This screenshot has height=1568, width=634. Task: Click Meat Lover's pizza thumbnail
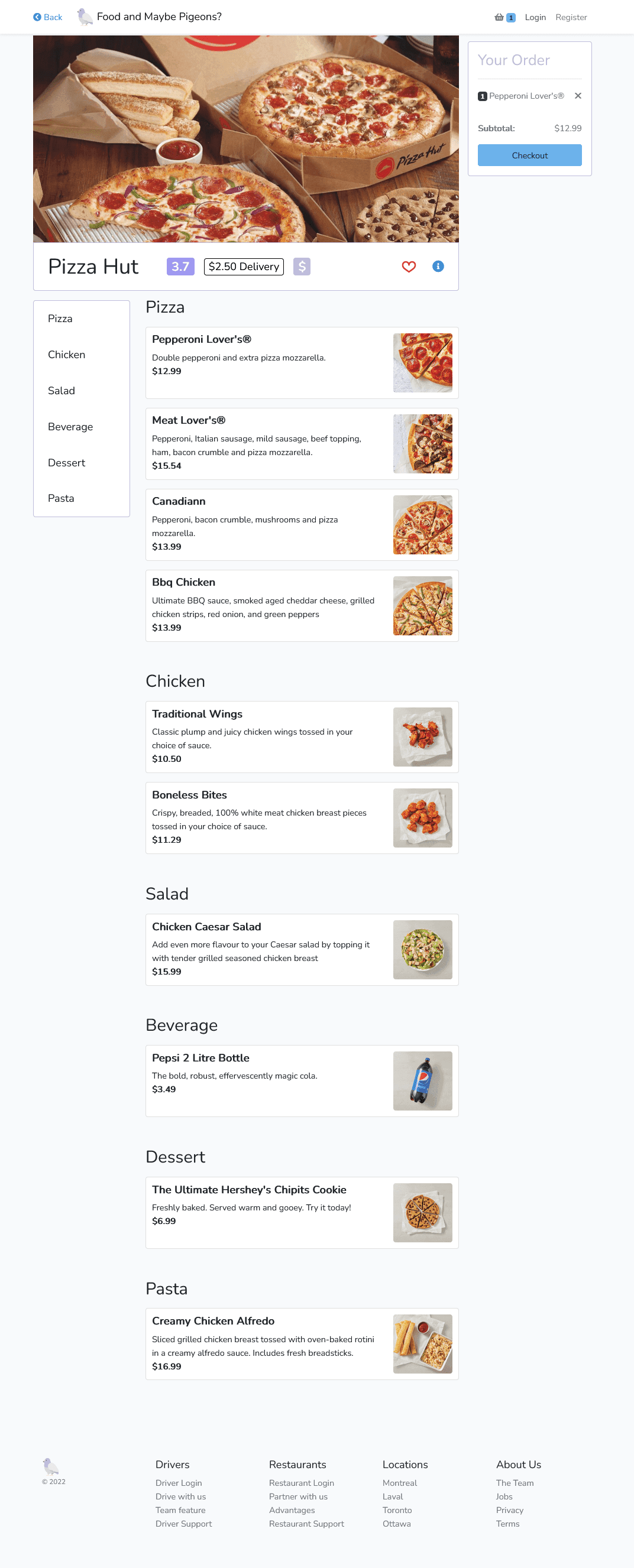423,444
